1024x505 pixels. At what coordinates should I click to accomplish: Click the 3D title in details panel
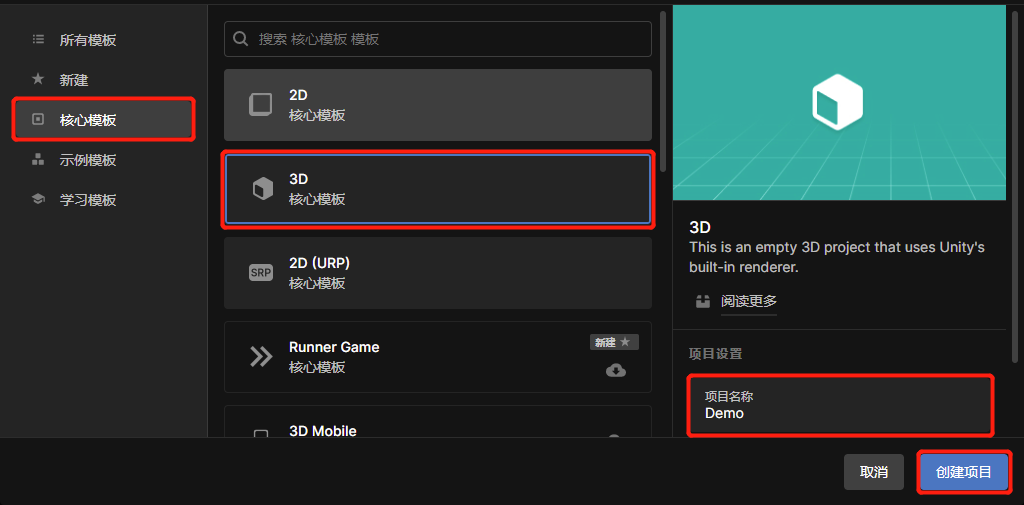click(x=699, y=227)
